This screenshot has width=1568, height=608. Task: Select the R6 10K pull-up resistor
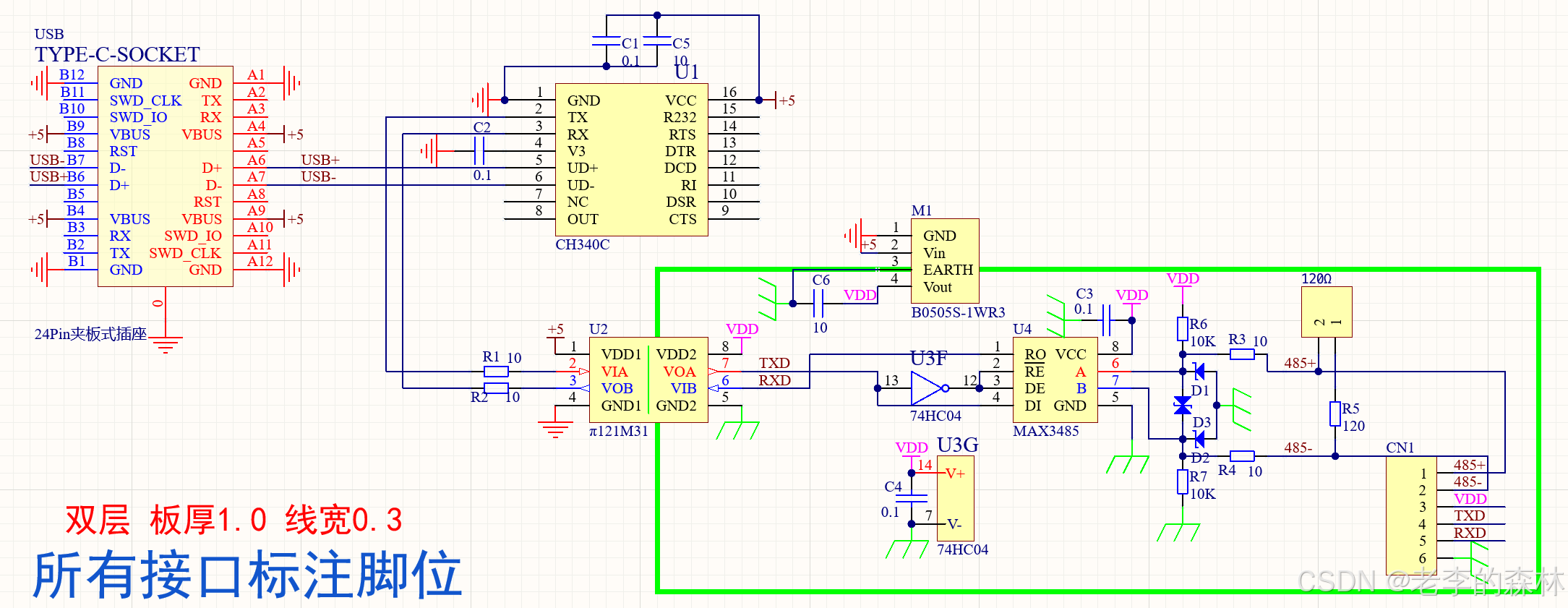[x=1183, y=329]
